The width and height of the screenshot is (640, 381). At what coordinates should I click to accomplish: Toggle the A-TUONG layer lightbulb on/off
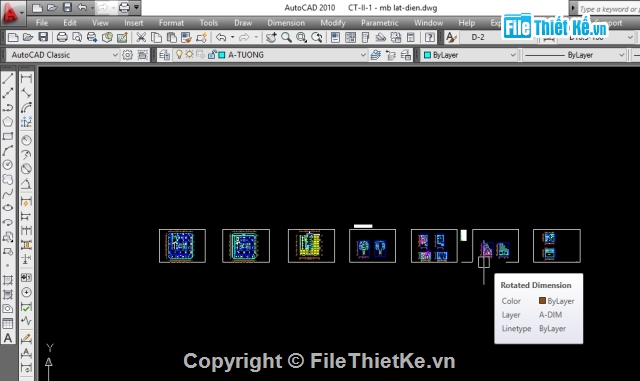179,54
